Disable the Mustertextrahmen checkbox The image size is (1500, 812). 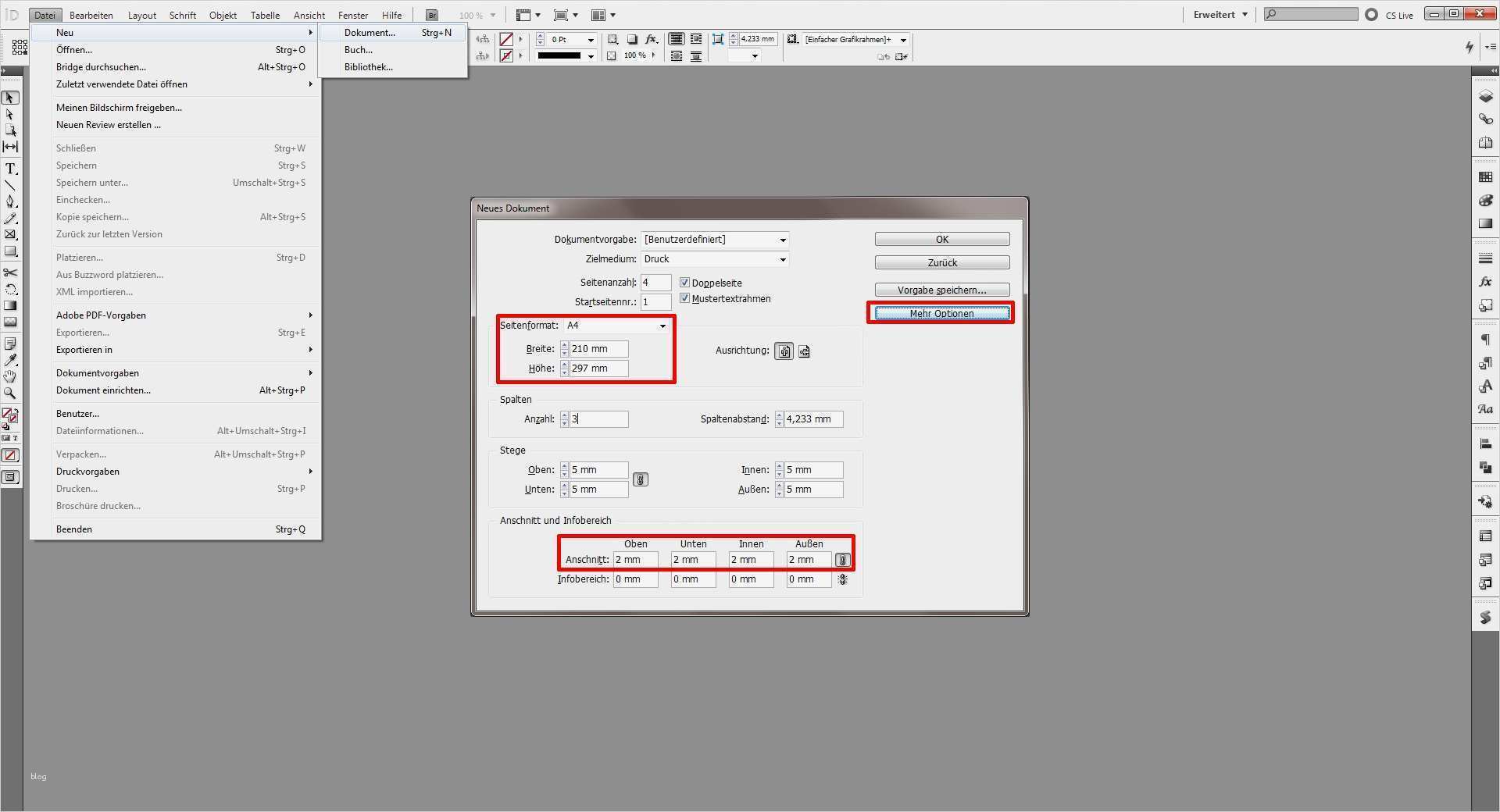tap(684, 298)
